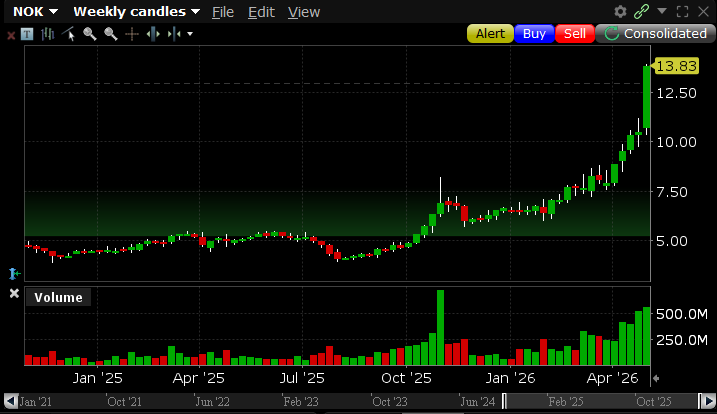This screenshot has width=717, height=414.
Task: Click the Consolidated refresh button
Action: pos(655,34)
